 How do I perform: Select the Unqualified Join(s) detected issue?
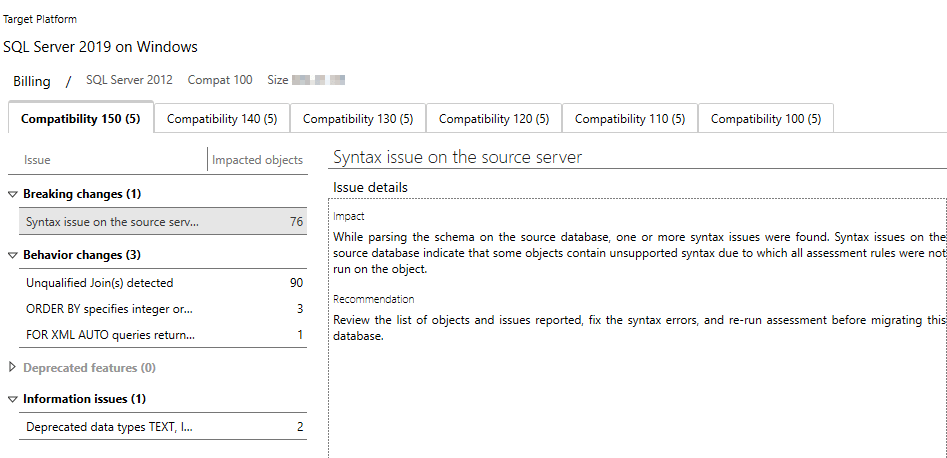point(163,283)
